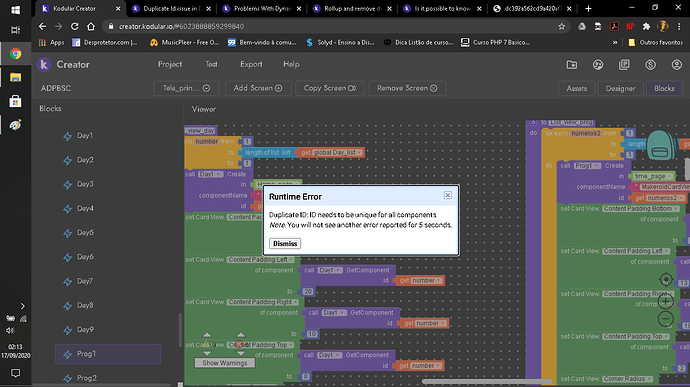
Task: Select Day5 in the Blocks list
Action: 108,232
